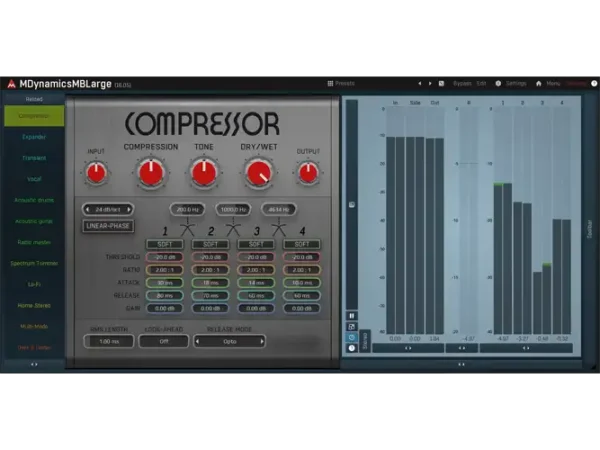This screenshot has height=450, width=600.
Task: Open the Menu button
Action: pos(553,83)
